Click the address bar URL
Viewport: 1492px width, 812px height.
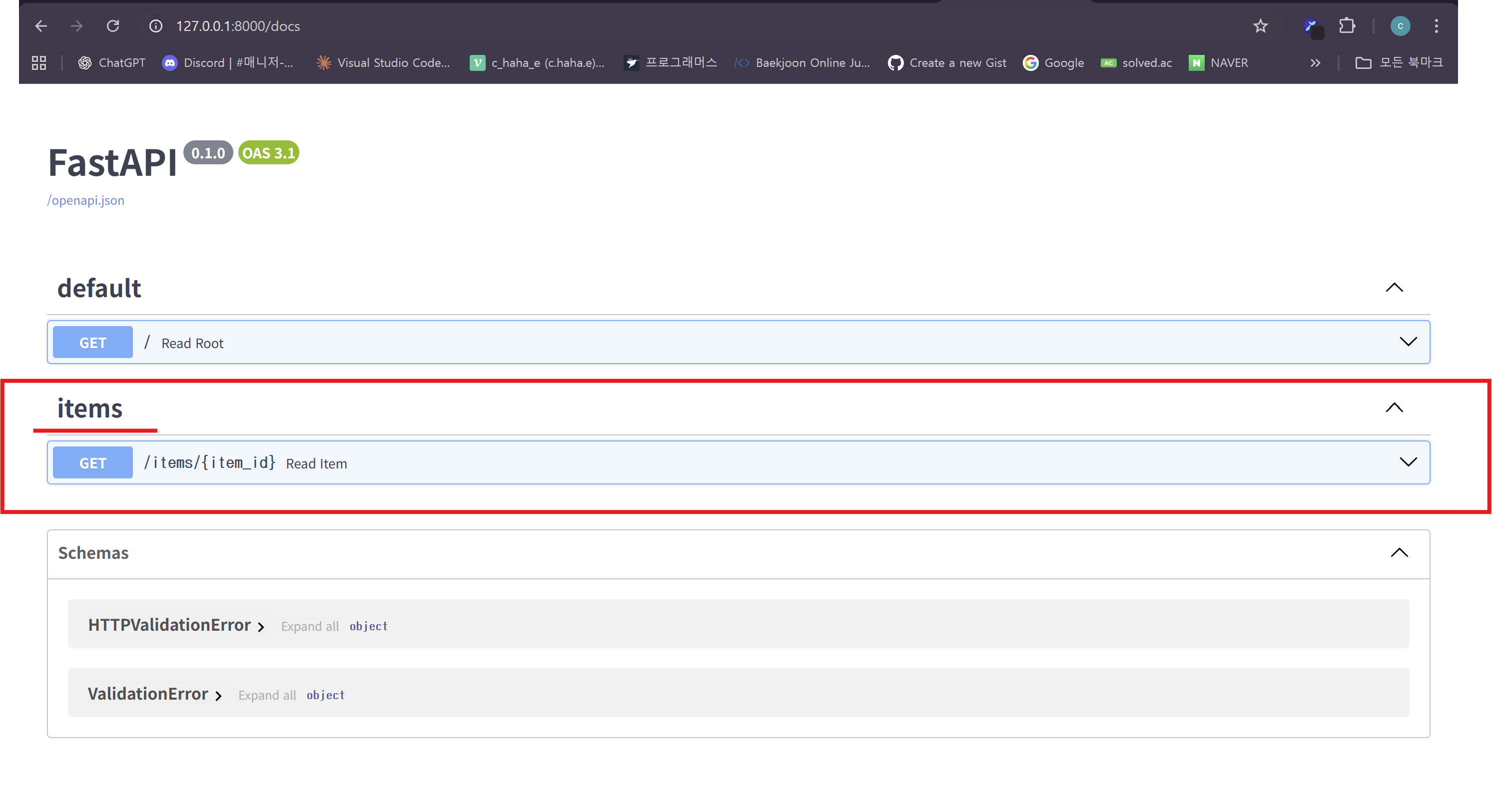(238, 26)
